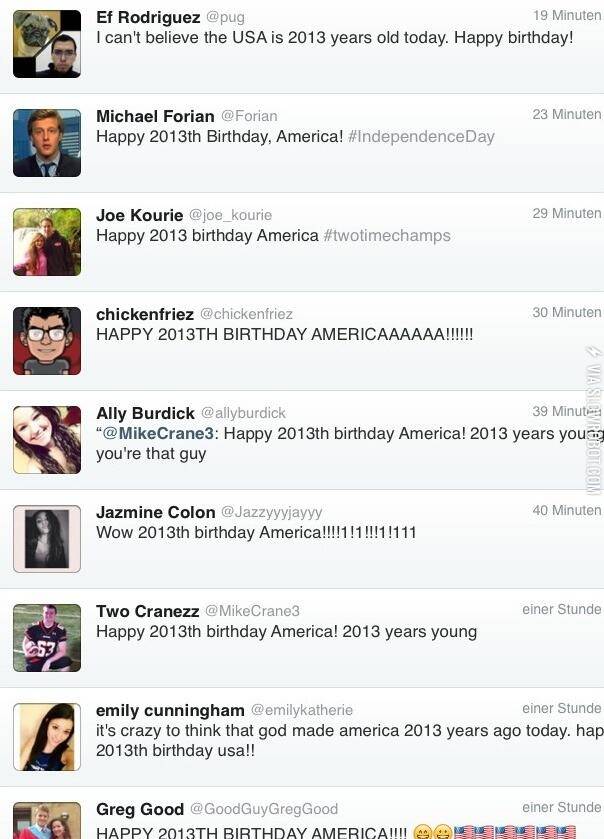This screenshot has width=604, height=839.
Task: Click the #IndependenceDay hashtag
Action: [x=421, y=136]
